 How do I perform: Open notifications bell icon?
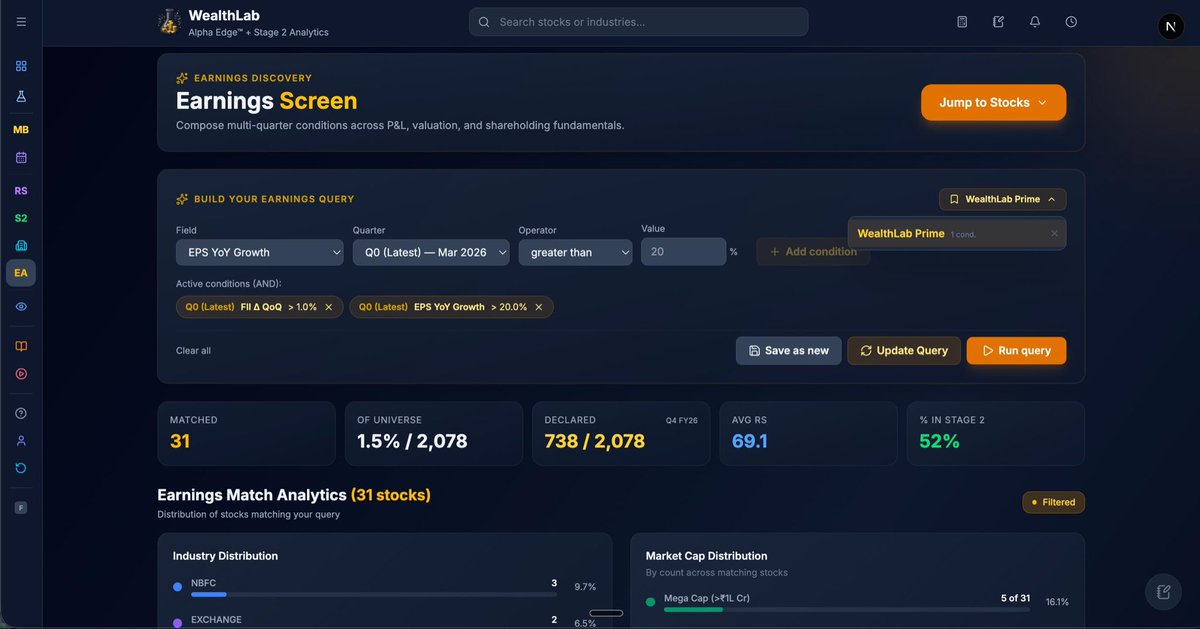(1035, 22)
